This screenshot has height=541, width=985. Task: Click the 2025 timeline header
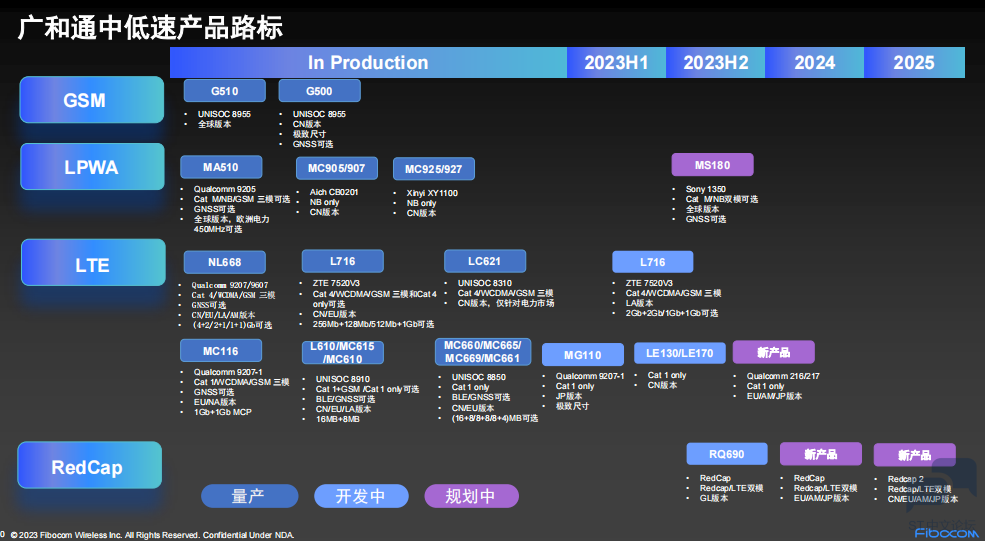click(x=915, y=62)
